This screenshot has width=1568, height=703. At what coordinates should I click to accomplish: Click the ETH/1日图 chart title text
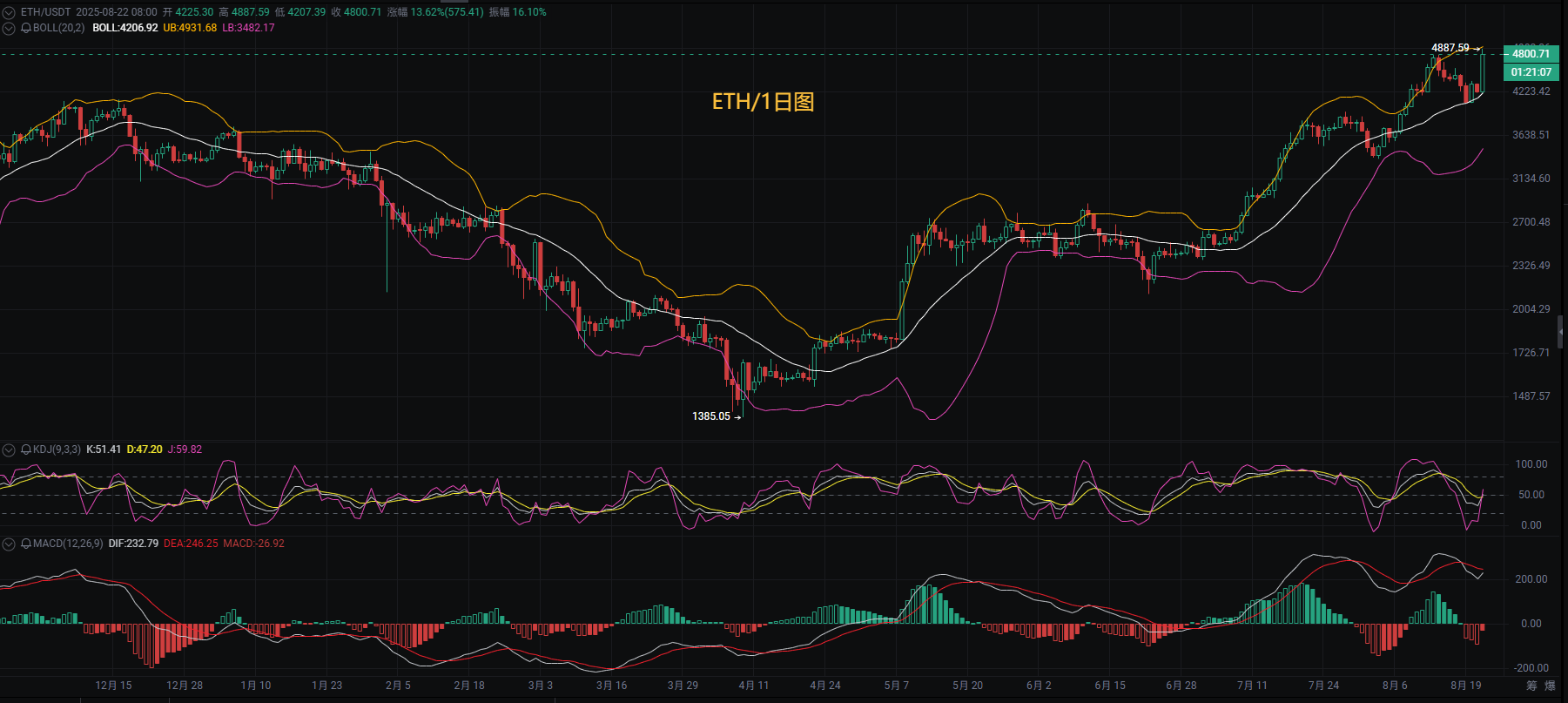pos(764,102)
